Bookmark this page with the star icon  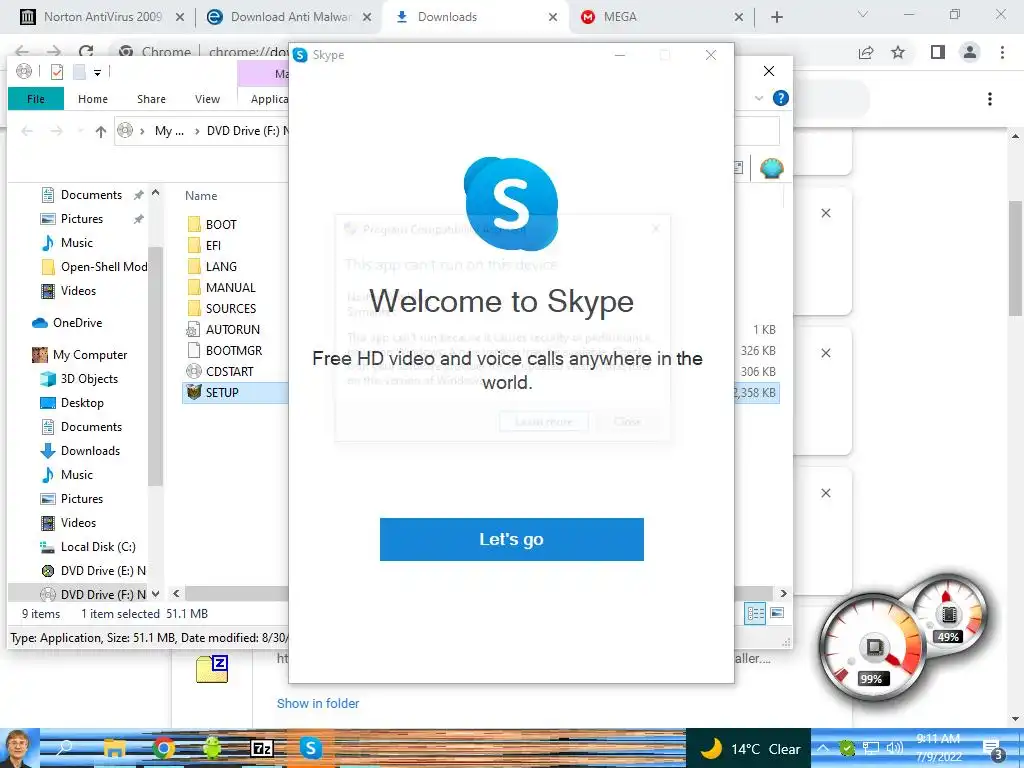click(898, 52)
